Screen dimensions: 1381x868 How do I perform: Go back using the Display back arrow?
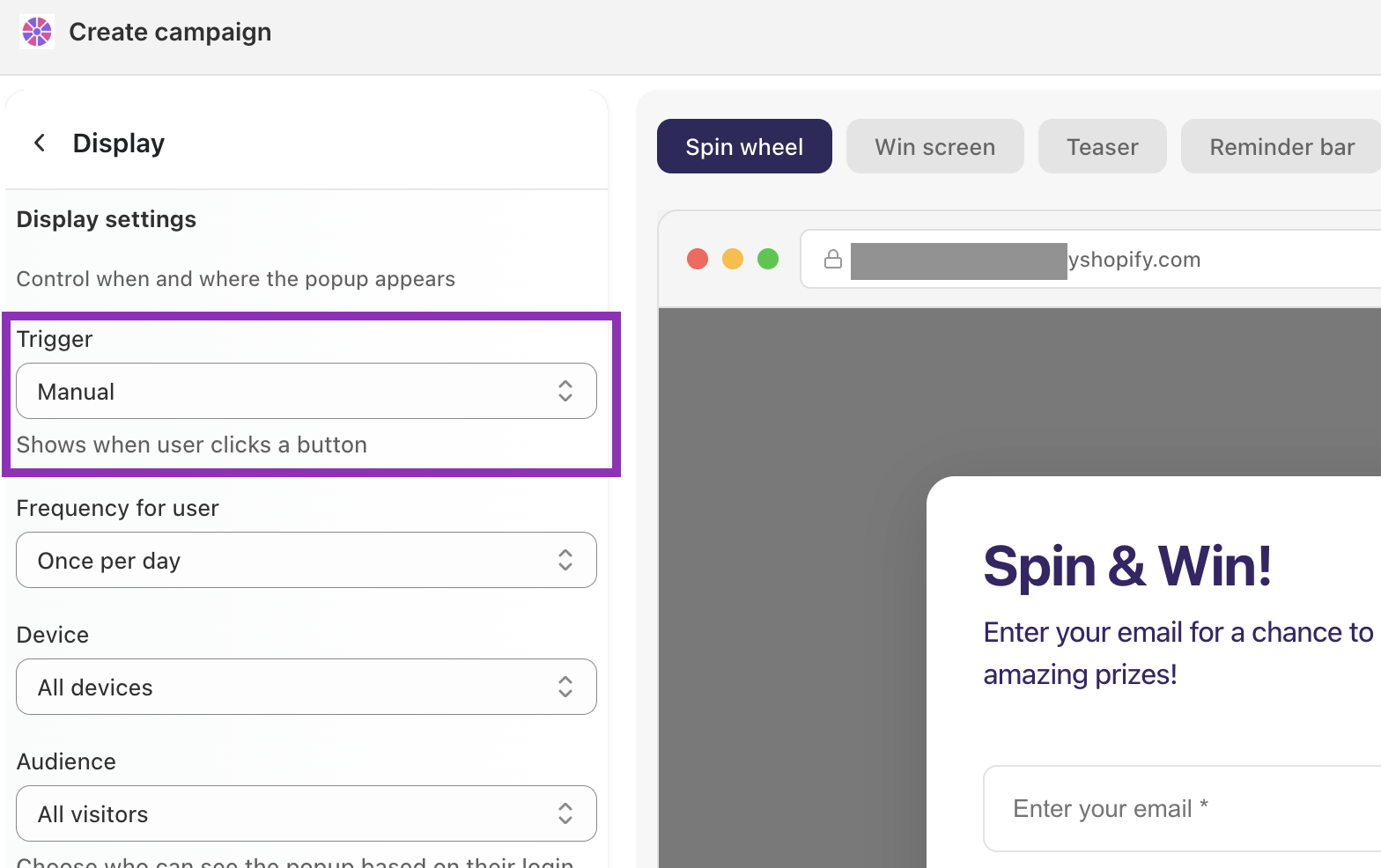[x=40, y=143]
